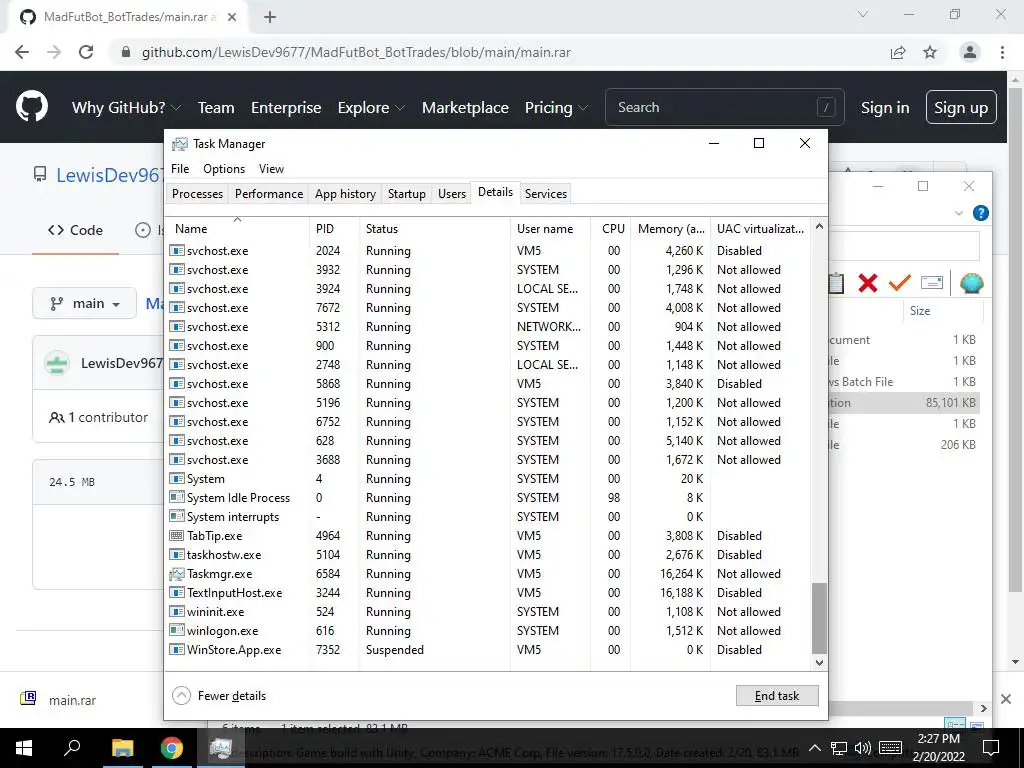1024x768 pixels.
Task: Switch to the Users tab
Action: 452,193
